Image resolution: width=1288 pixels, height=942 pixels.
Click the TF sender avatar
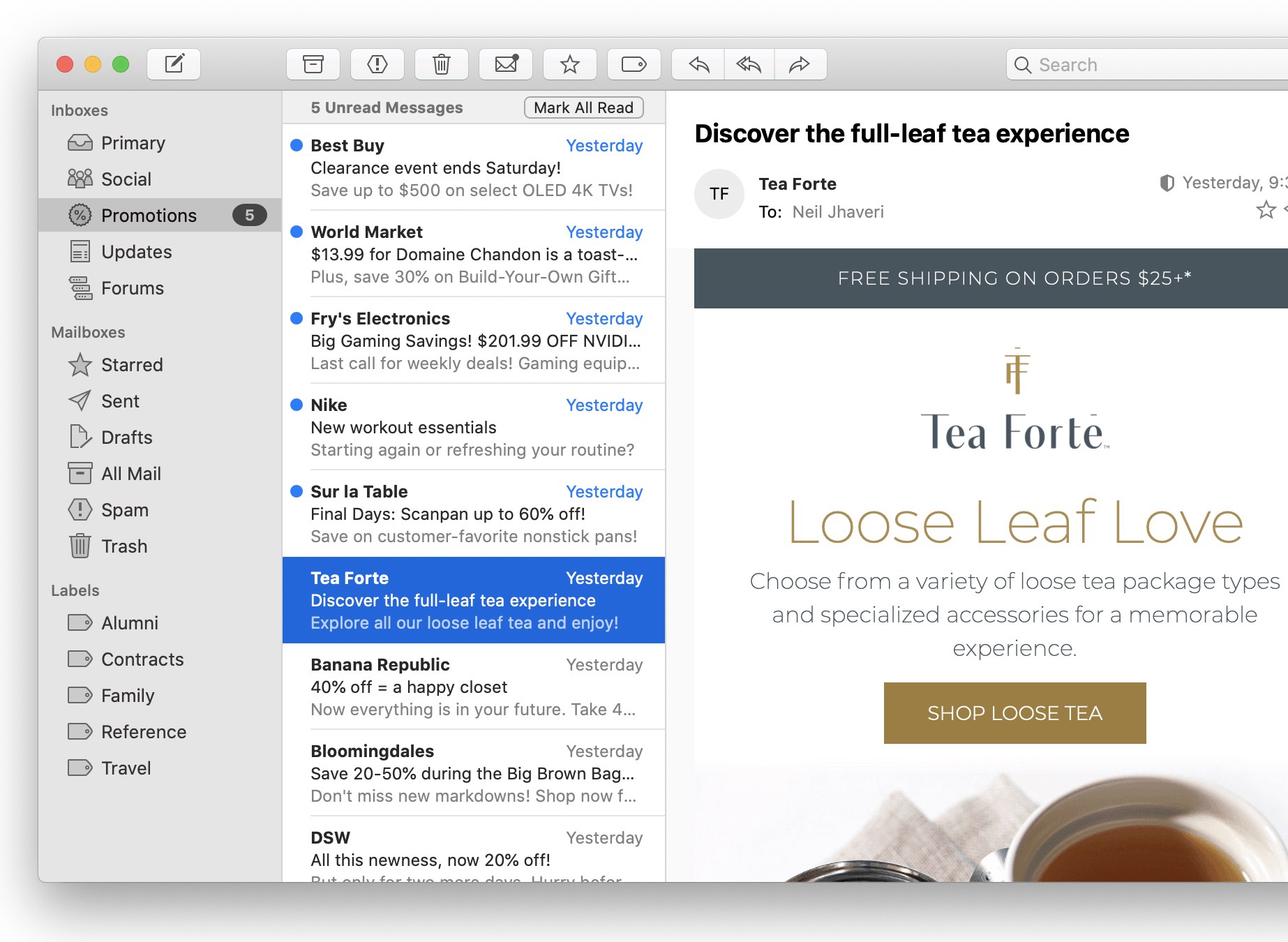(719, 194)
